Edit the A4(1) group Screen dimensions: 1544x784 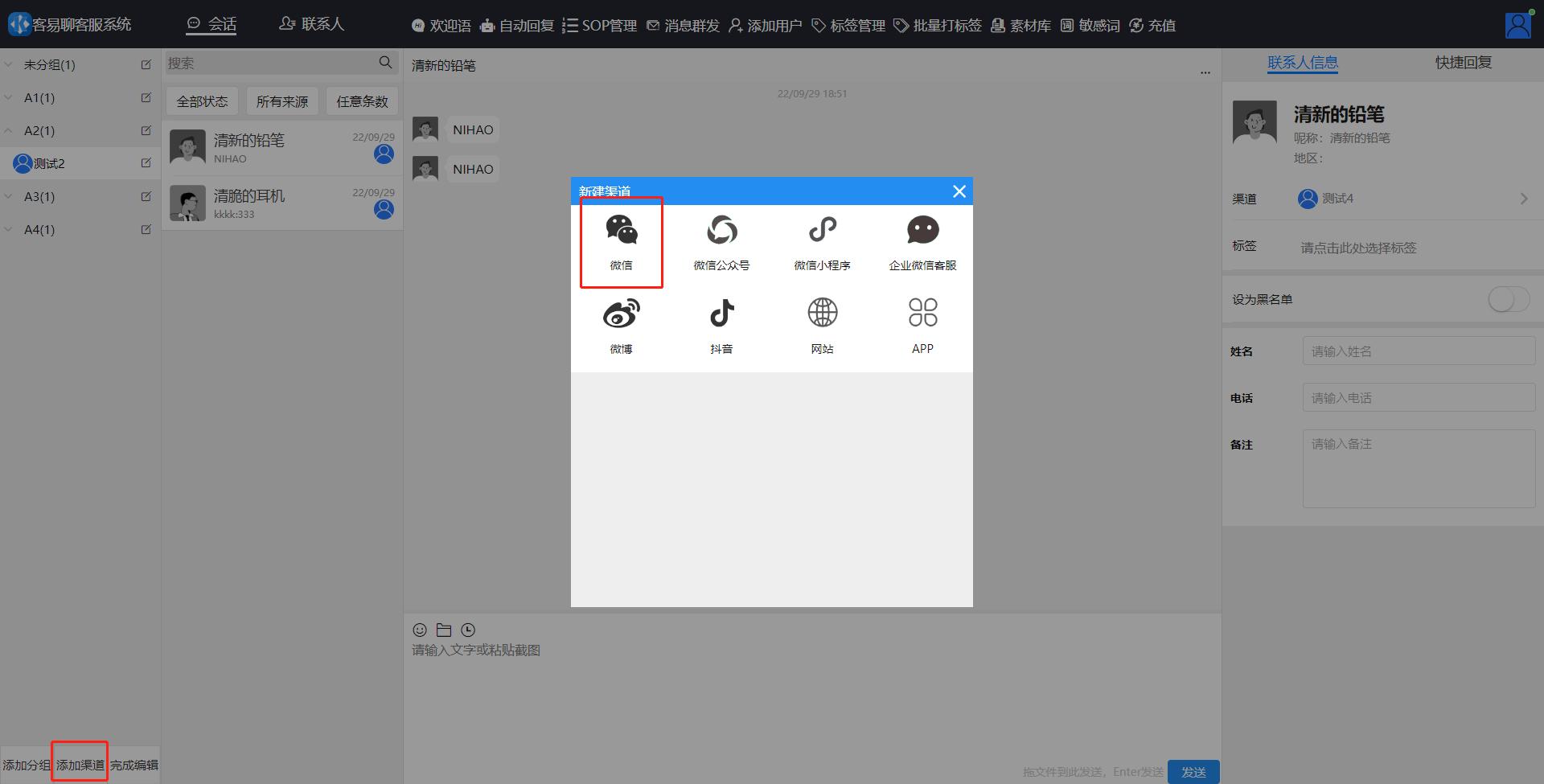[146, 229]
